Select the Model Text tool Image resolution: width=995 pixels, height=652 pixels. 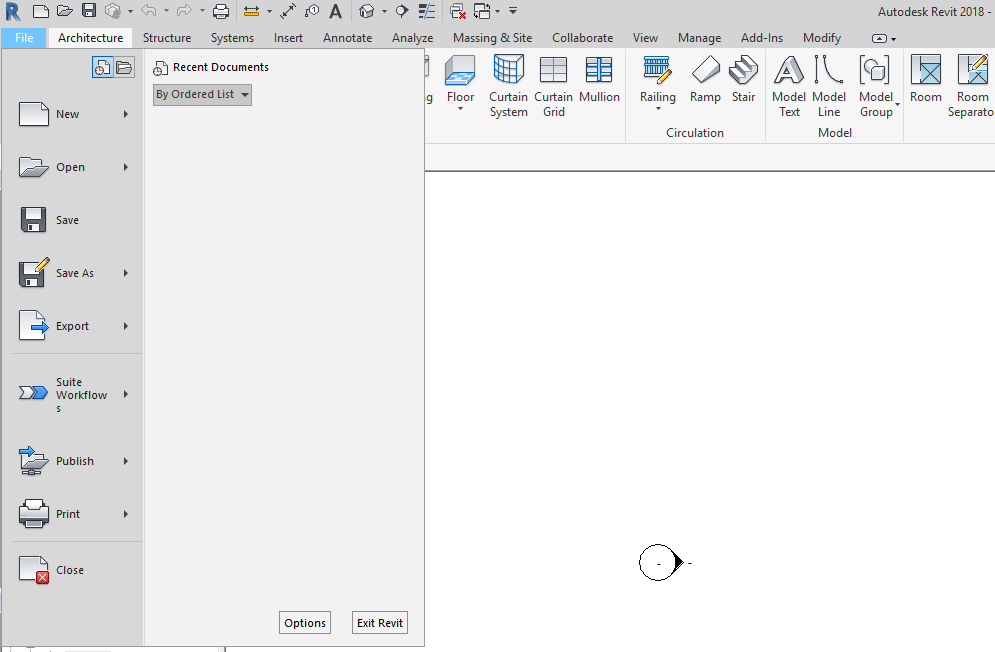point(789,86)
